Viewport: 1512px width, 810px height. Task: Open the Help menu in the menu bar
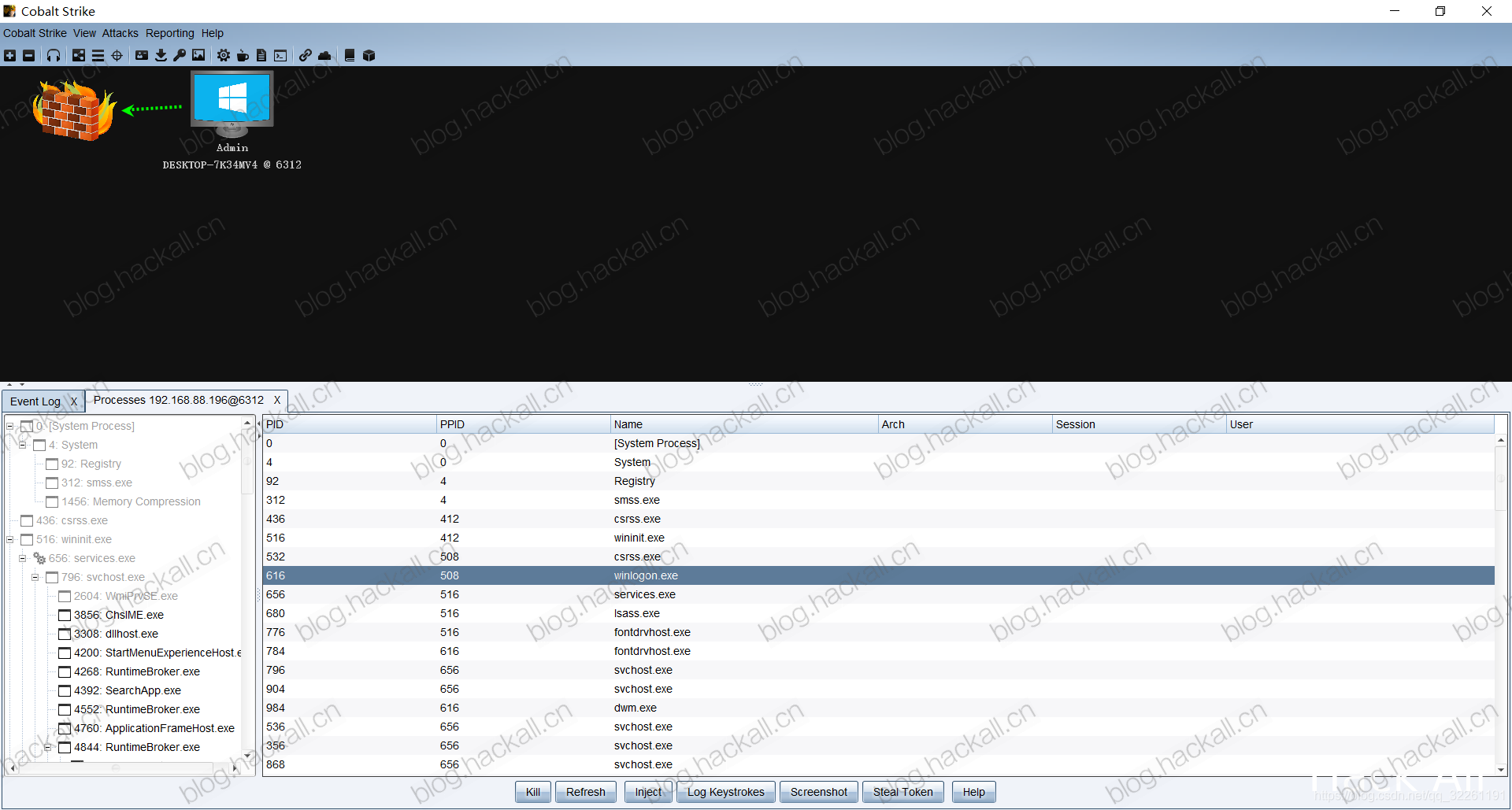[212, 33]
